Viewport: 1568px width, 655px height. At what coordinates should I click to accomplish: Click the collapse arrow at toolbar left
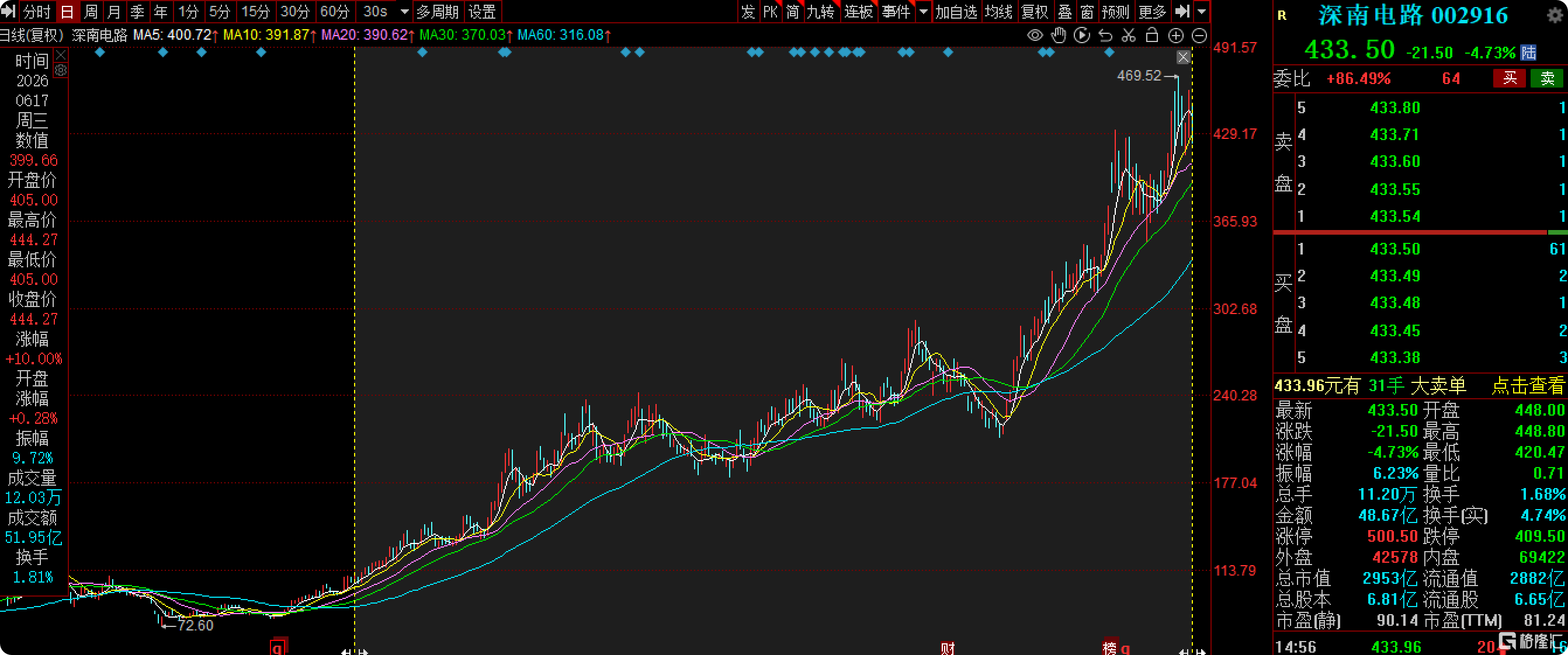[x=9, y=11]
